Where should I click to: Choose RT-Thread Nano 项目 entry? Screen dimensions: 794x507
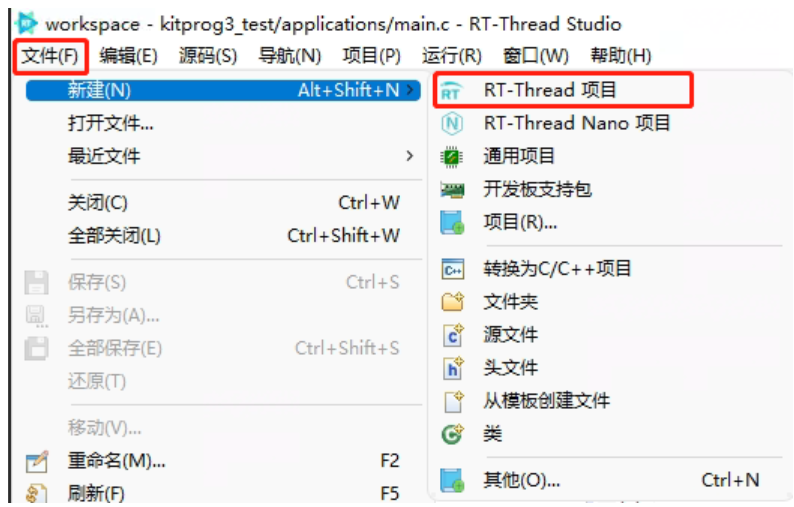pyautogui.click(x=577, y=123)
